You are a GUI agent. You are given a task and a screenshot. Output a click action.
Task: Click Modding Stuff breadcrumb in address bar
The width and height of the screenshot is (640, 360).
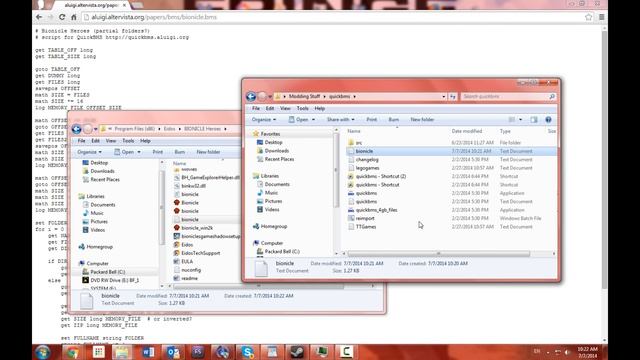coord(304,96)
